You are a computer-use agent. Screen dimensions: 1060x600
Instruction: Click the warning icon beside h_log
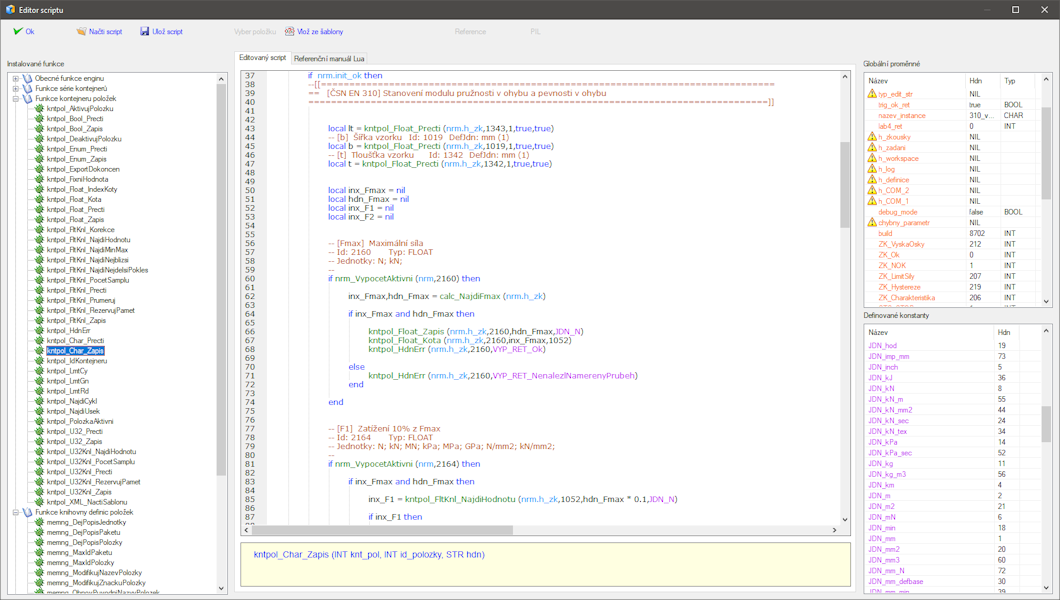coord(872,169)
